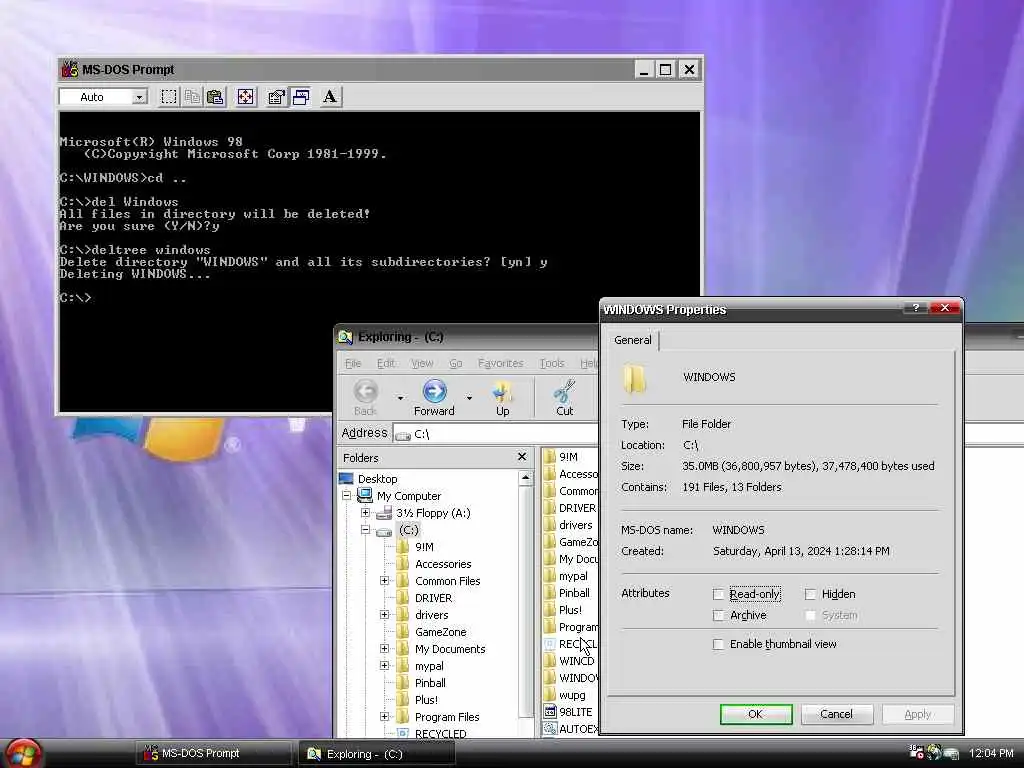Screen dimensions: 1024x768
Task: Expand the 3½ Floppy (A:) node
Action: (366, 513)
